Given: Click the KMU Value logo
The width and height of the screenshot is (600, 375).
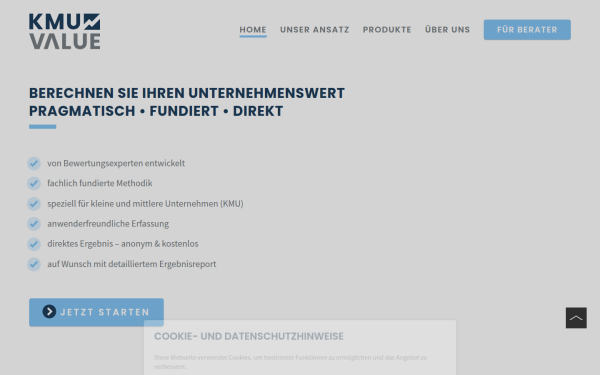Looking at the screenshot, I should [x=65, y=31].
